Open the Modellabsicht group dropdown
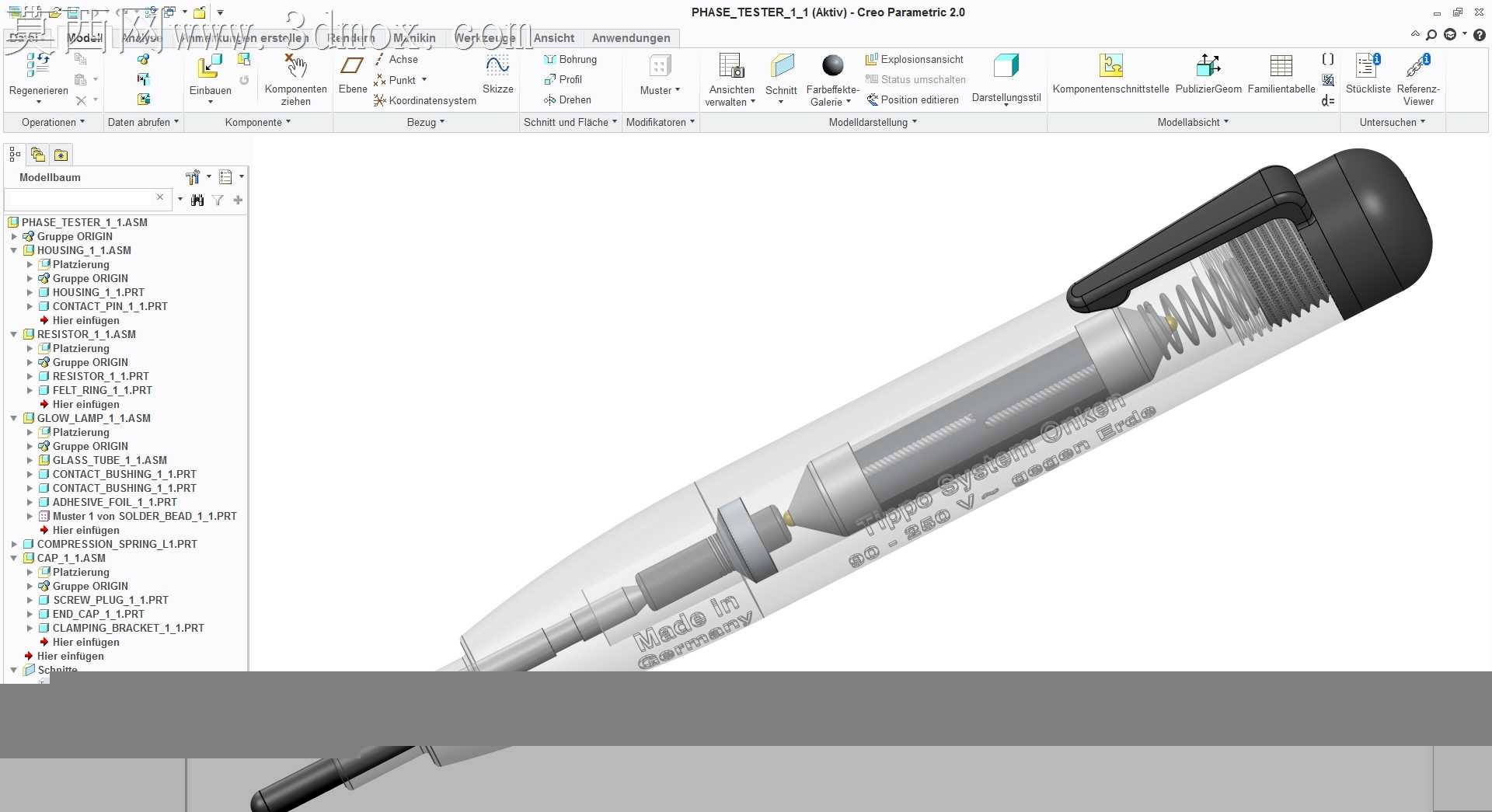The height and width of the screenshot is (812, 1492). 1193,122
